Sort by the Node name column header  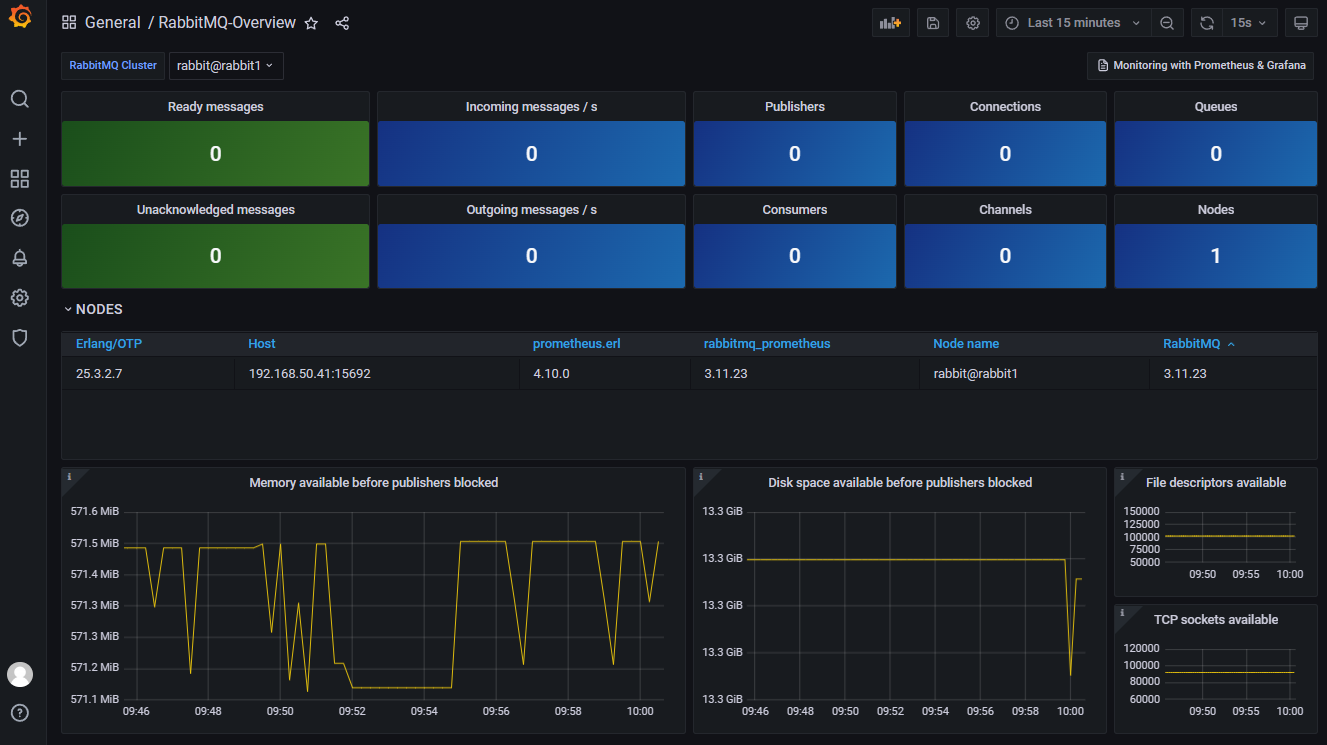(x=966, y=344)
